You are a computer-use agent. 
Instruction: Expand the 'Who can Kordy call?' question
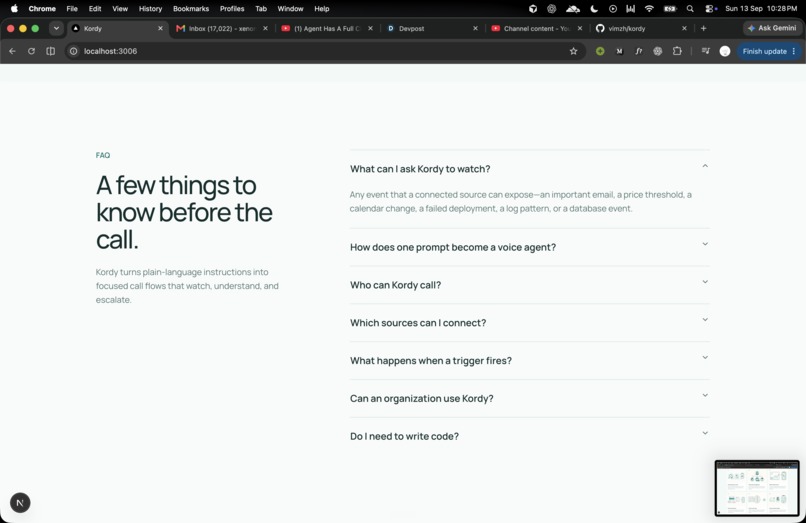point(529,285)
